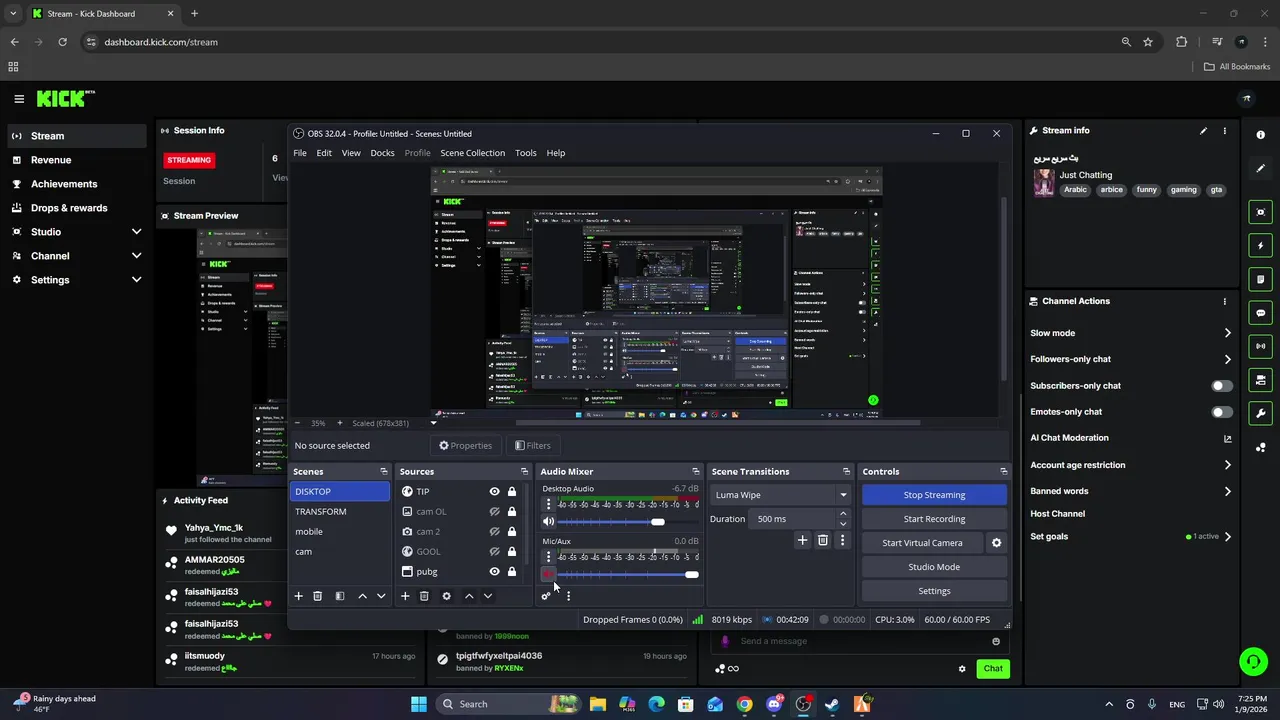1280x720 pixels.
Task: Open chat settings gear icon
Action: click(962, 669)
